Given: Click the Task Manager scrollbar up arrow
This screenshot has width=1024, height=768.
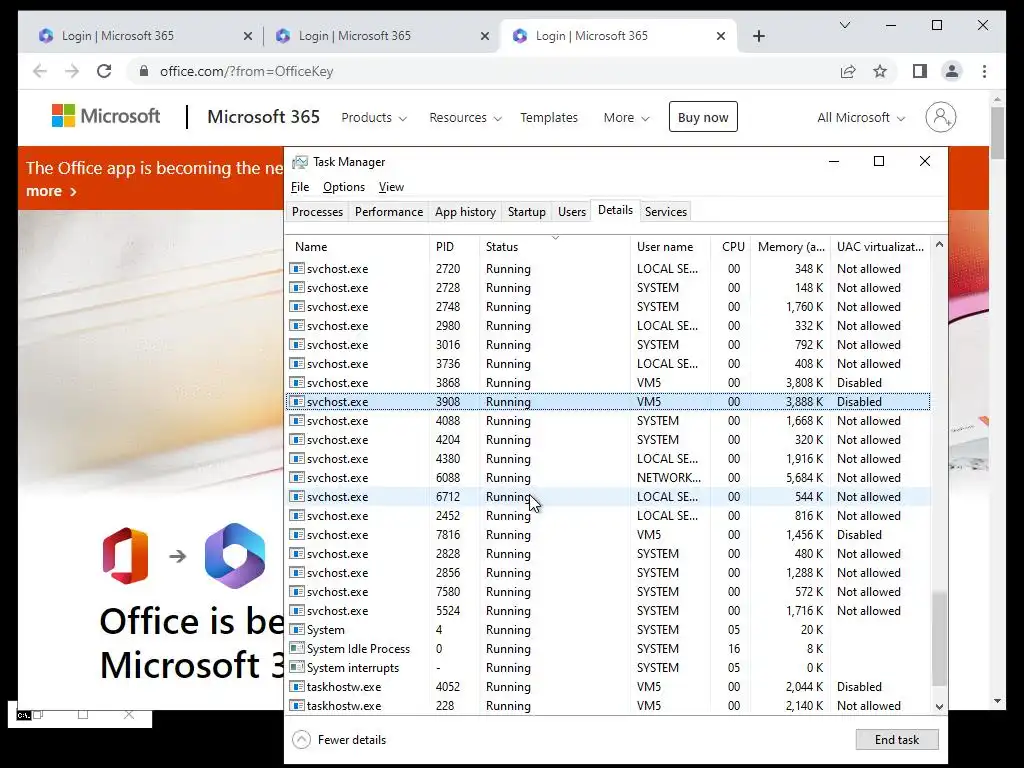Looking at the screenshot, I should (939, 245).
